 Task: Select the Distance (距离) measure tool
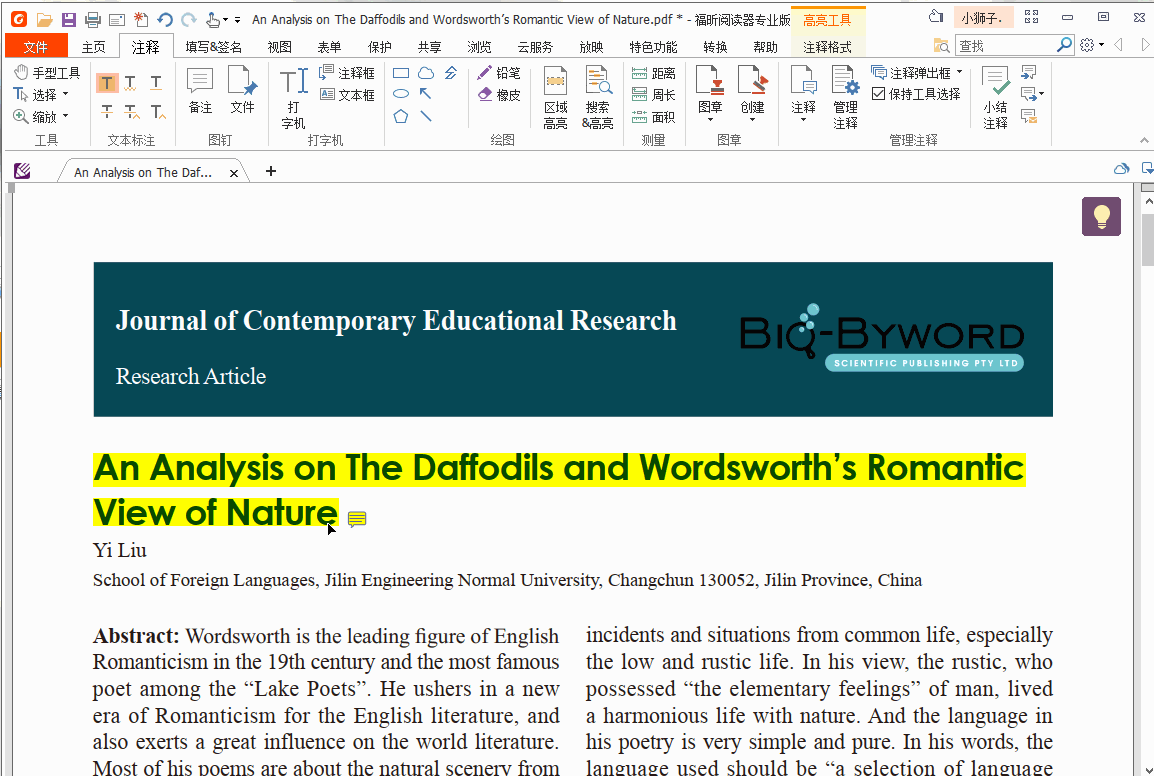pos(654,73)
